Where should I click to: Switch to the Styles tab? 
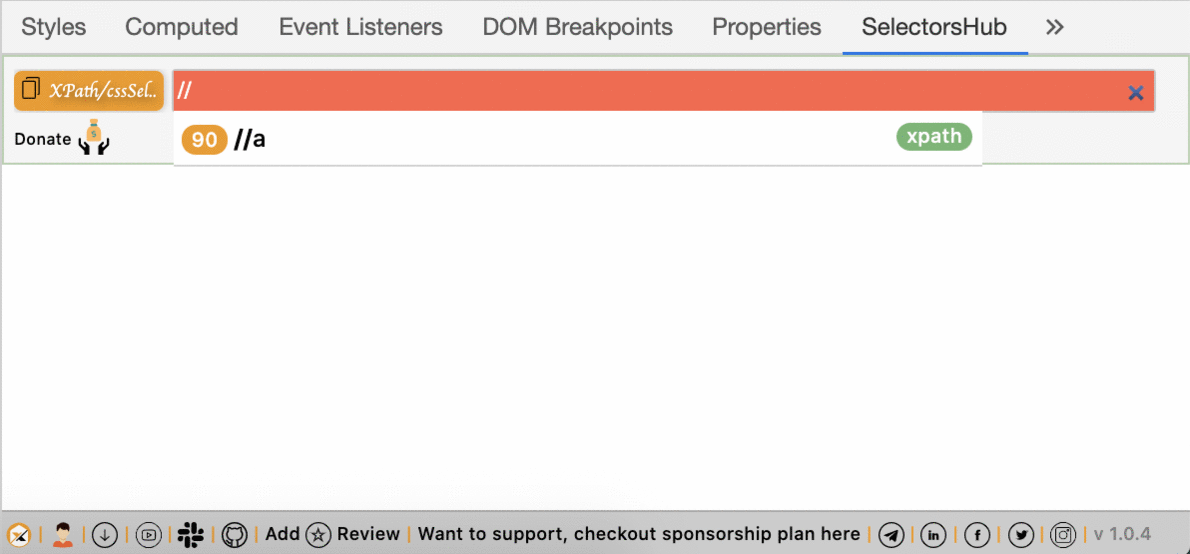pos(54,27)
